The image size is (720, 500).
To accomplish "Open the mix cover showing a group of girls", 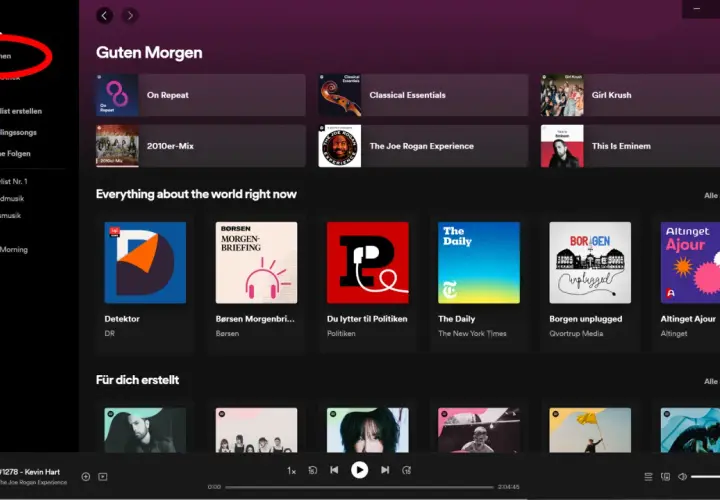I will [x=256, y=430].
